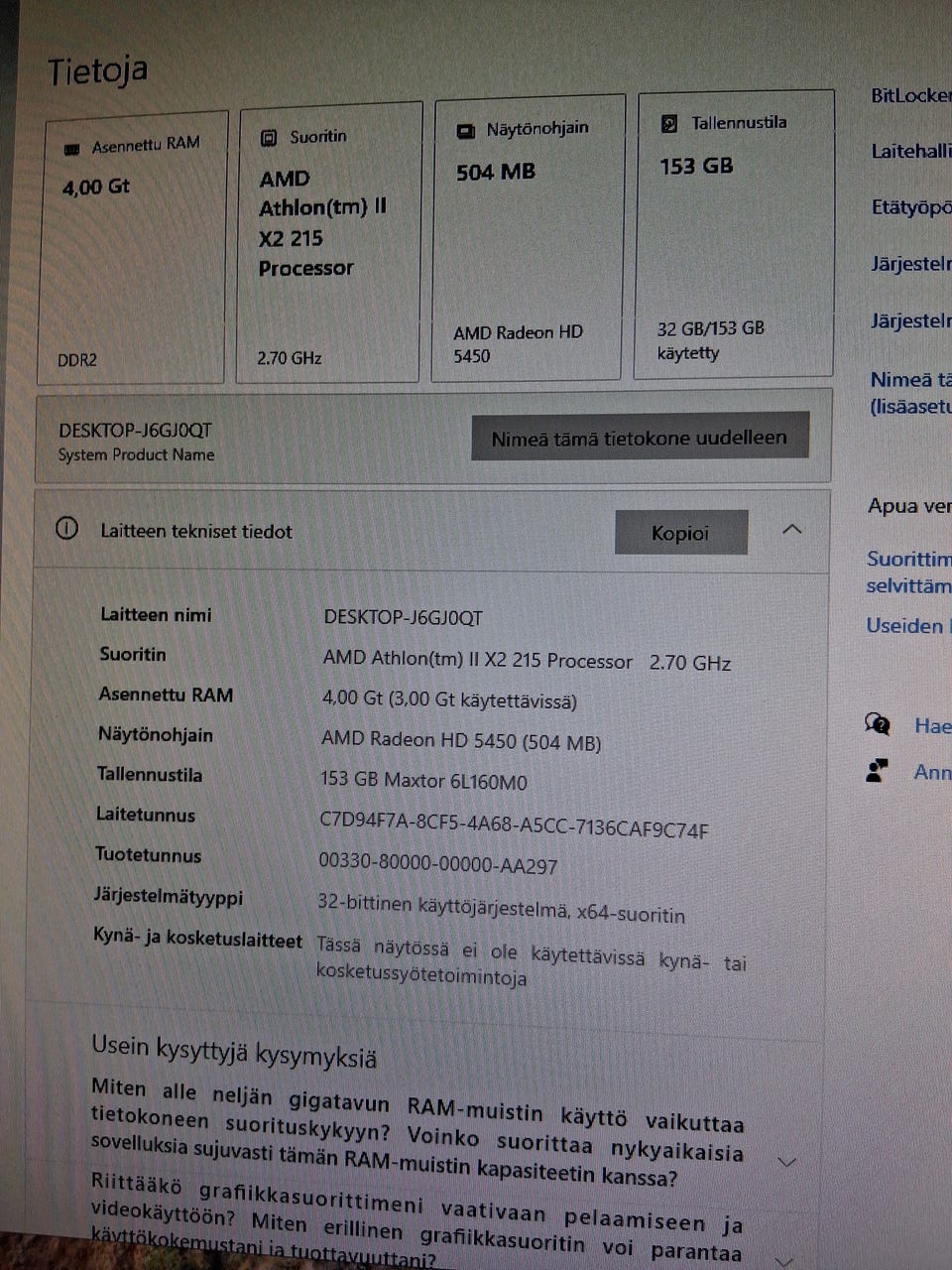Screen dimensions: 952x1270
Task: Click the Tietoja page heading
Action: [x=98, y=71]
